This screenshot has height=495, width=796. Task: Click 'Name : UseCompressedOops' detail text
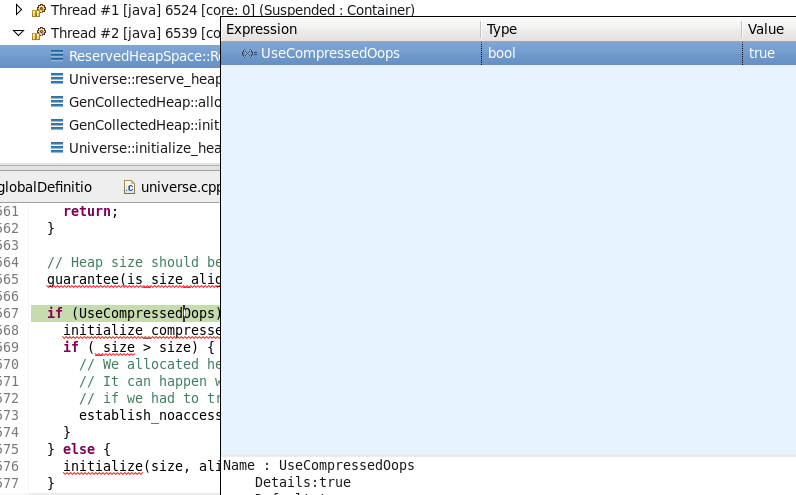click(x=319, y=466)
